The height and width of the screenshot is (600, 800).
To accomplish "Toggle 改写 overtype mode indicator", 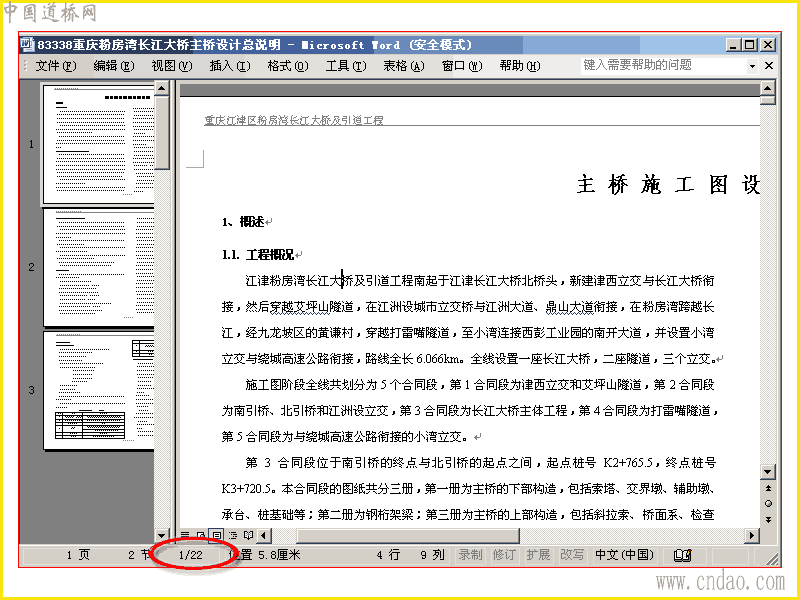I will pyautogui.click(x=572, y=555).
